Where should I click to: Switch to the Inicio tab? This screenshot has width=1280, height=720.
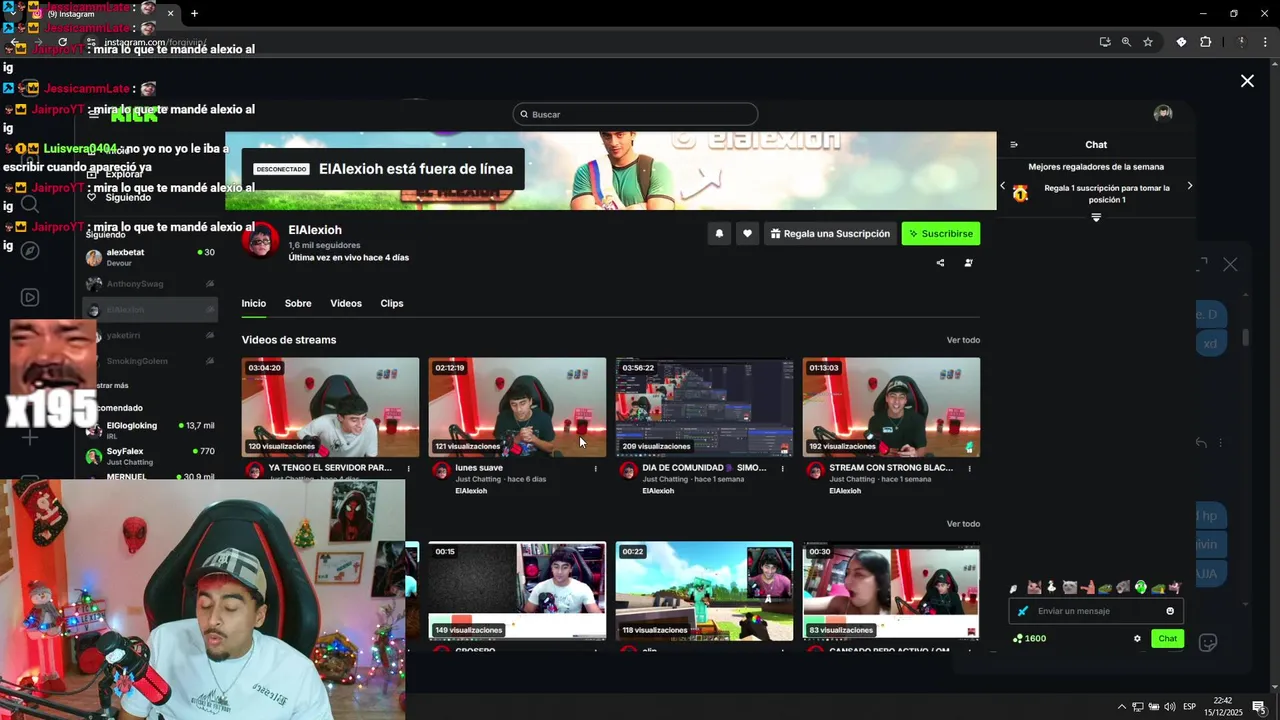(254, 303)
